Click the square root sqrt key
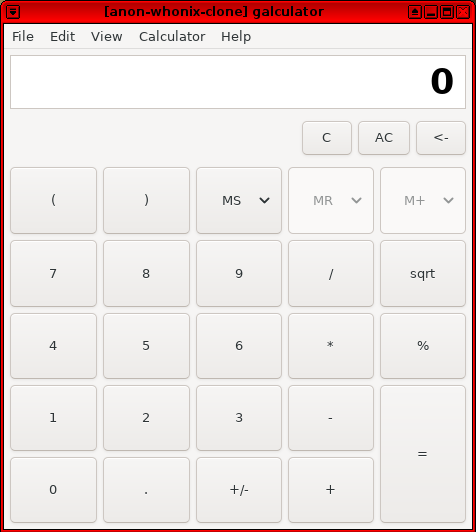Viewport: 476px width, 532px height. tap(423, 273)
